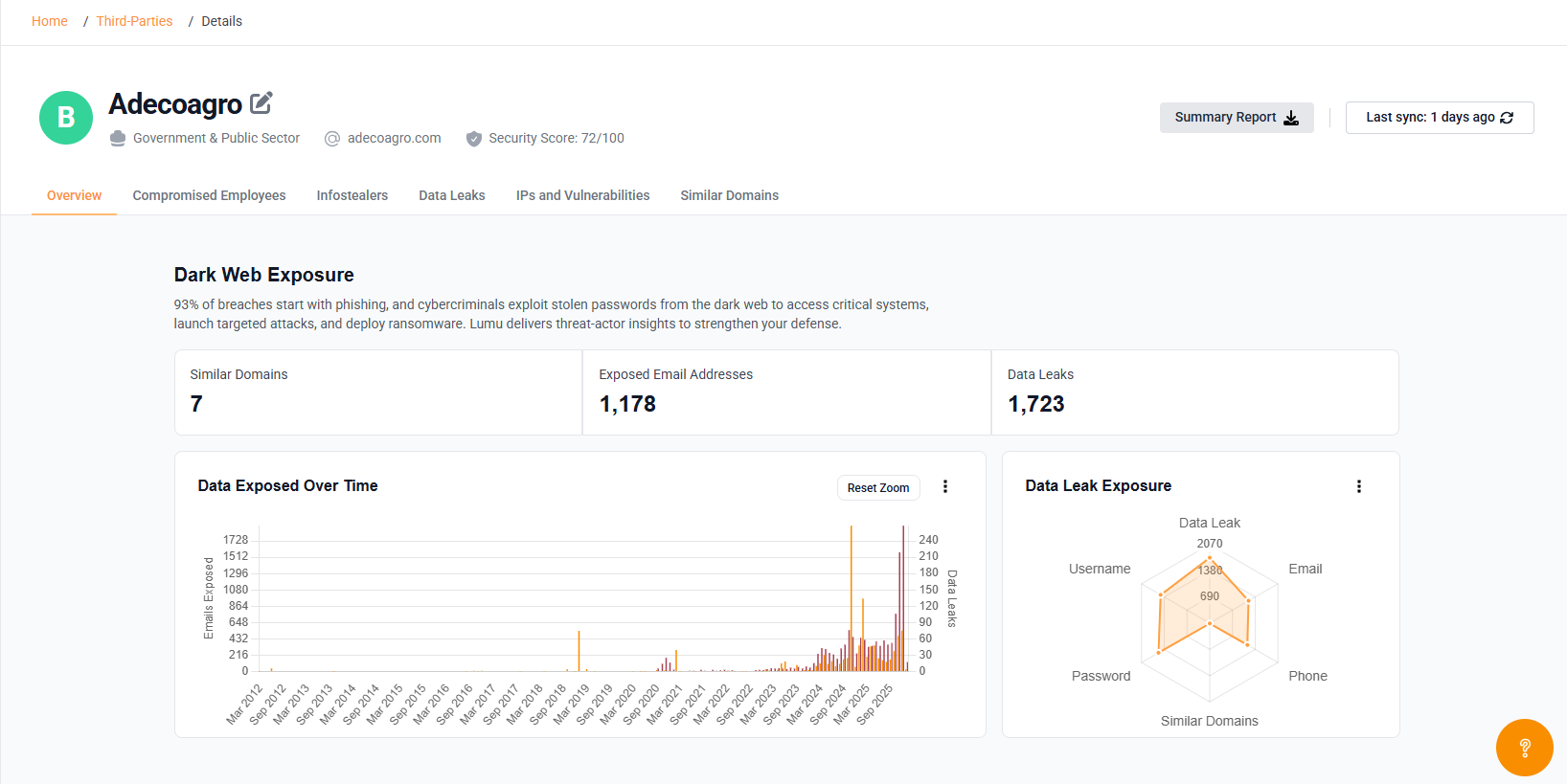Screen dimensions: 1567x784
Task: Click the edit pencil icon beside Adecoagro
Action: click(261, 102)
